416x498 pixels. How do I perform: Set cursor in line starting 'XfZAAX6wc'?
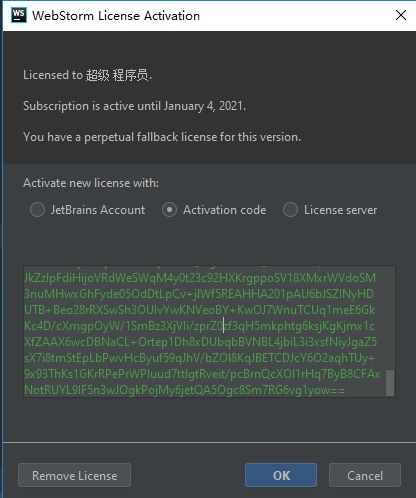[200, 342]
